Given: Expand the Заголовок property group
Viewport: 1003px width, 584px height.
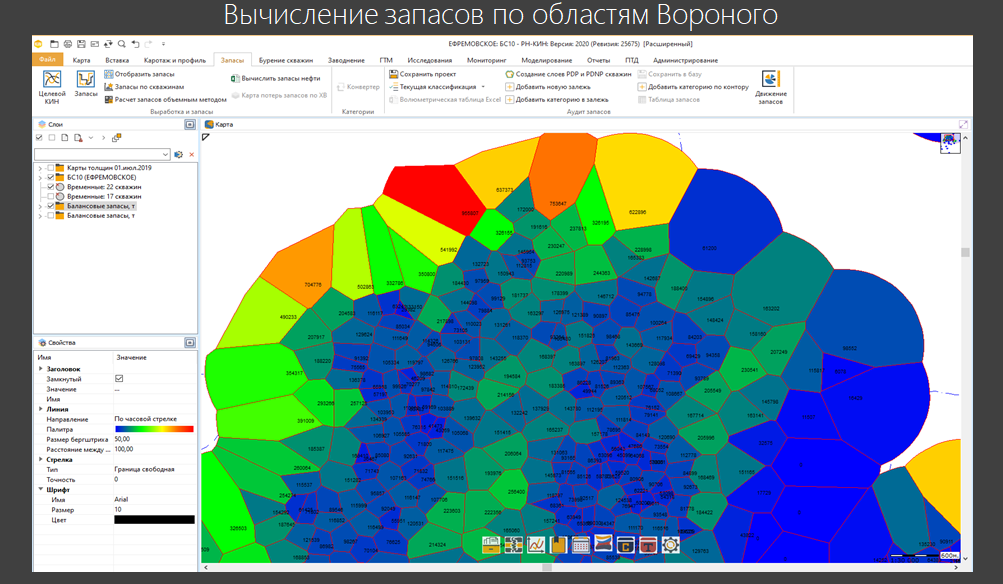Looking at the screenshot, I should point(41,369).
